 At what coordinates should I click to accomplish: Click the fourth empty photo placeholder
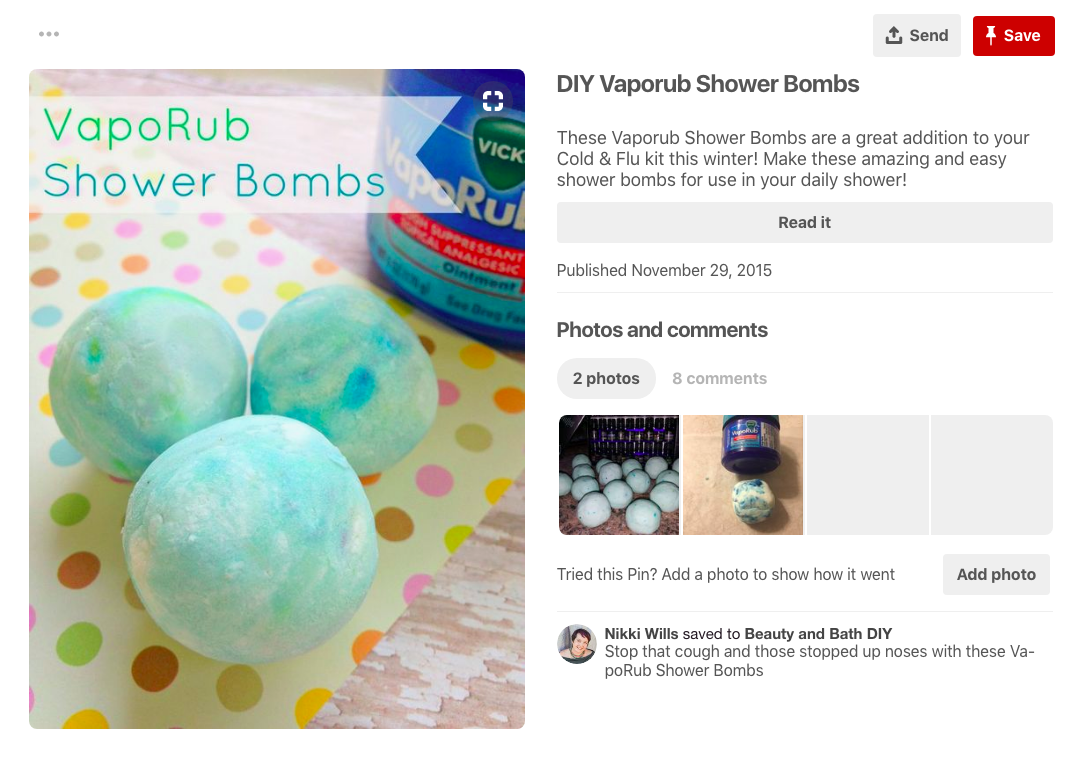pyautogui.click(x=992, y=475)
